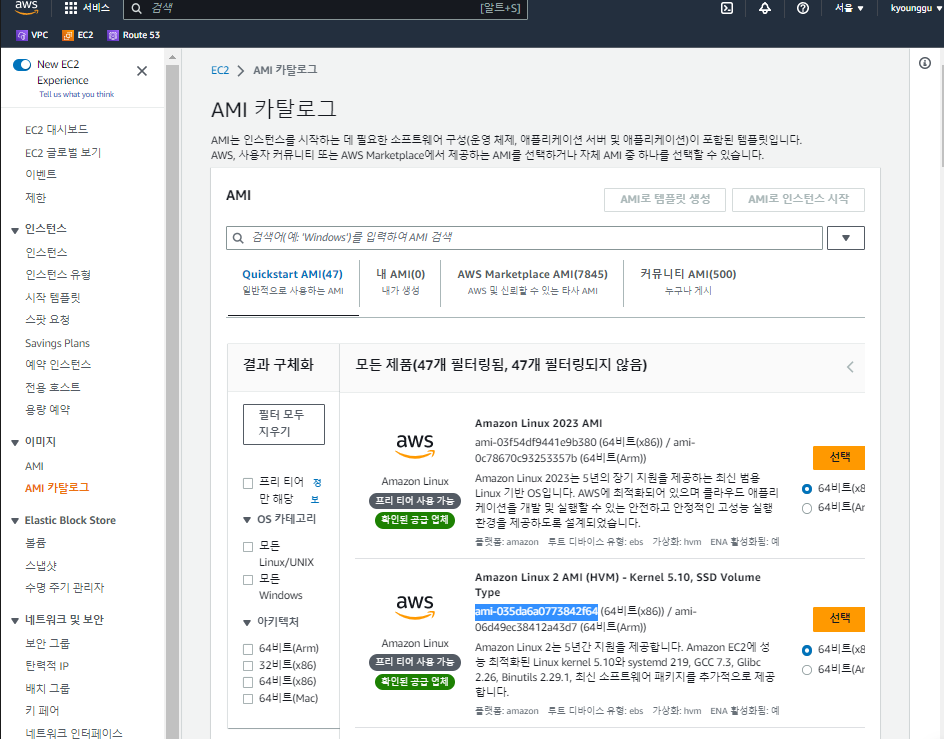The width and height of the screenshot is (944, 739).
Task: Open the notifications bell
Action: [x=765, y=8]
